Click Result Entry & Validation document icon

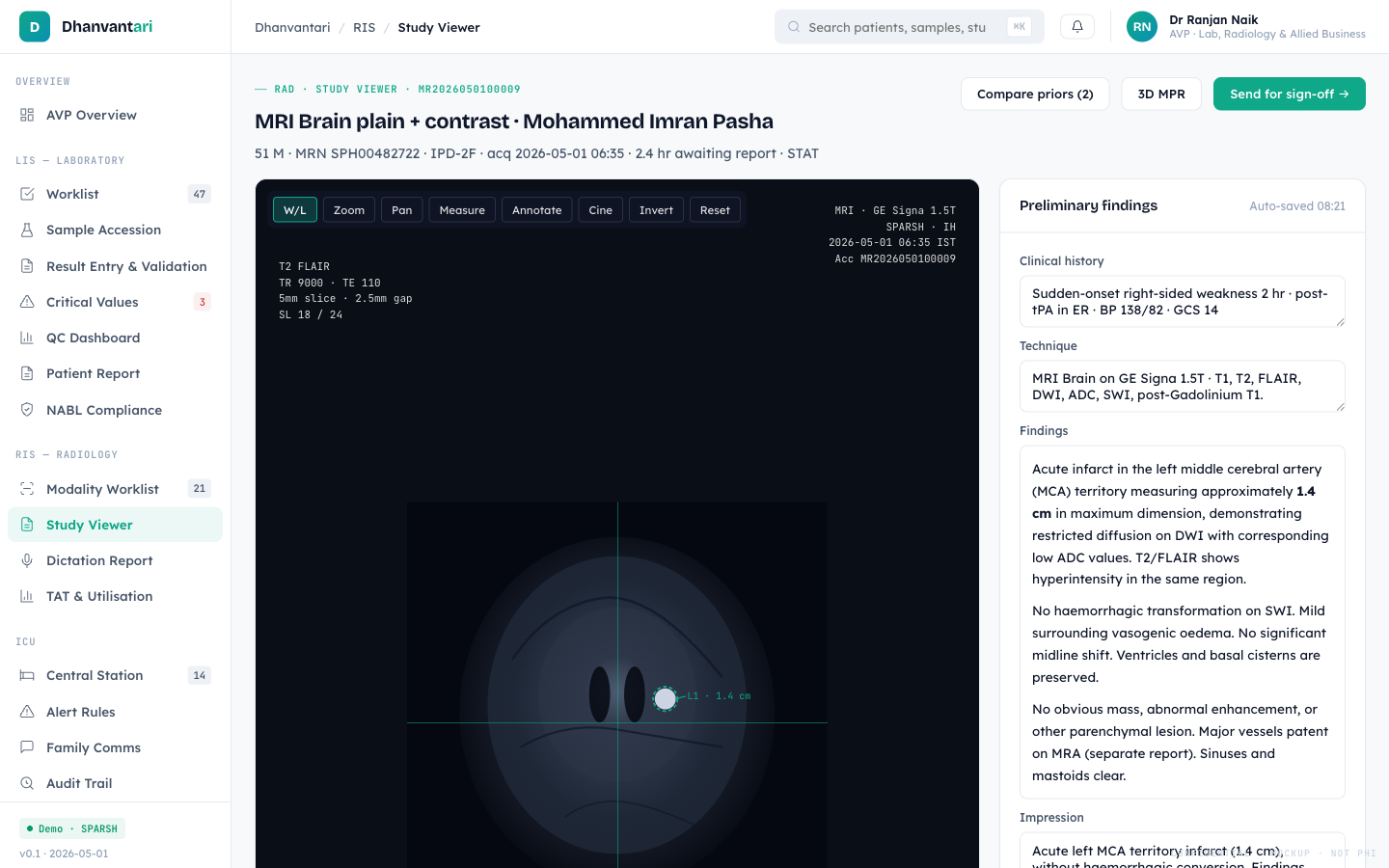tap(27, 266)
